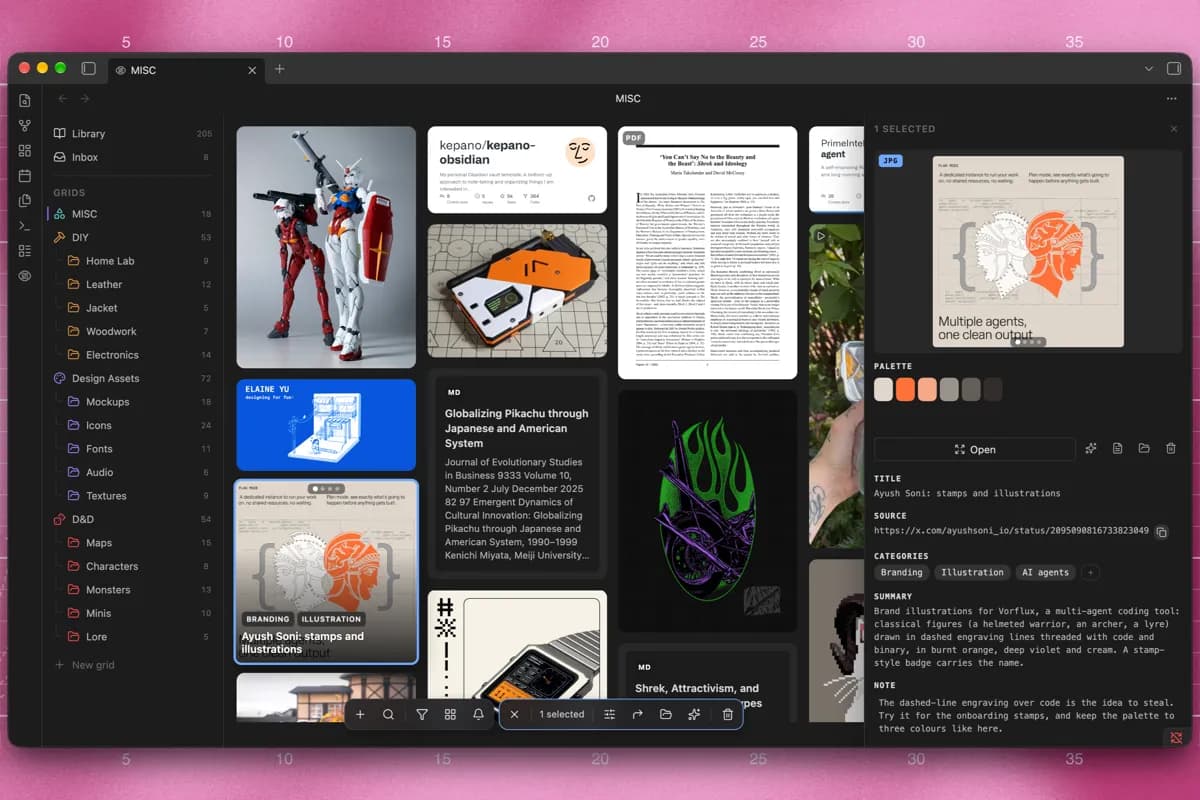The image size is (1200, 800).
Task: Click the copy-documents icon in left rail
Action: 25,200
